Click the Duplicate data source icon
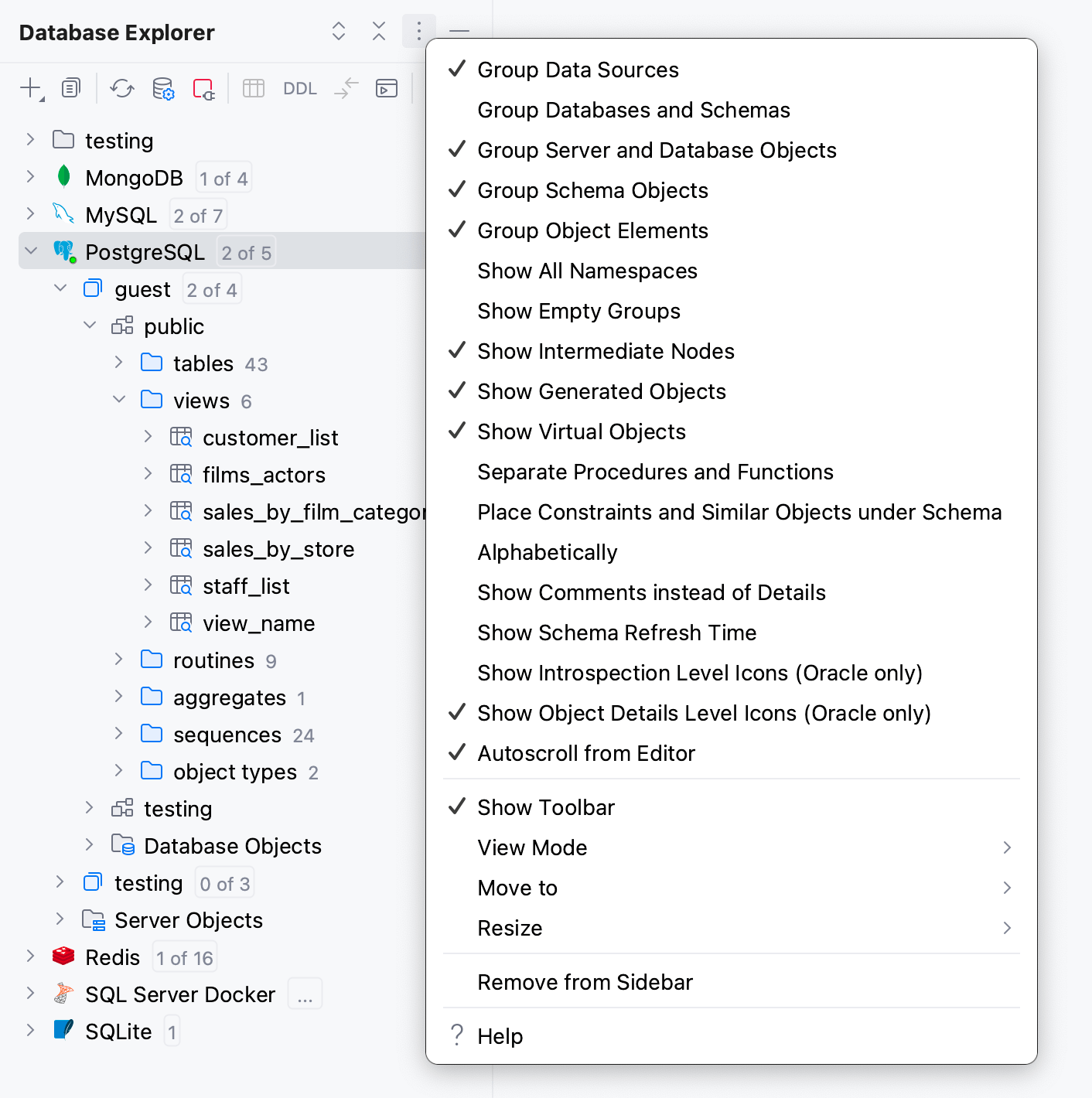 (71, 88)
